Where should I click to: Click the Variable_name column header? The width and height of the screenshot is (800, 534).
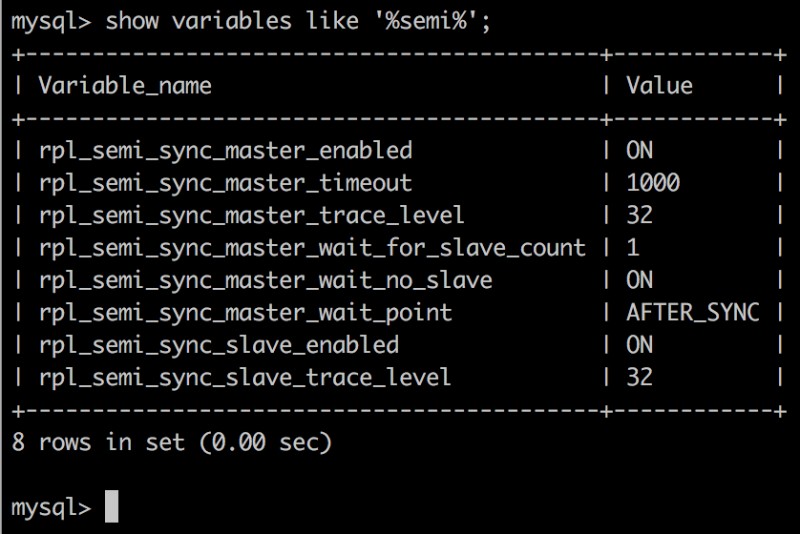[x=125, y=86]
